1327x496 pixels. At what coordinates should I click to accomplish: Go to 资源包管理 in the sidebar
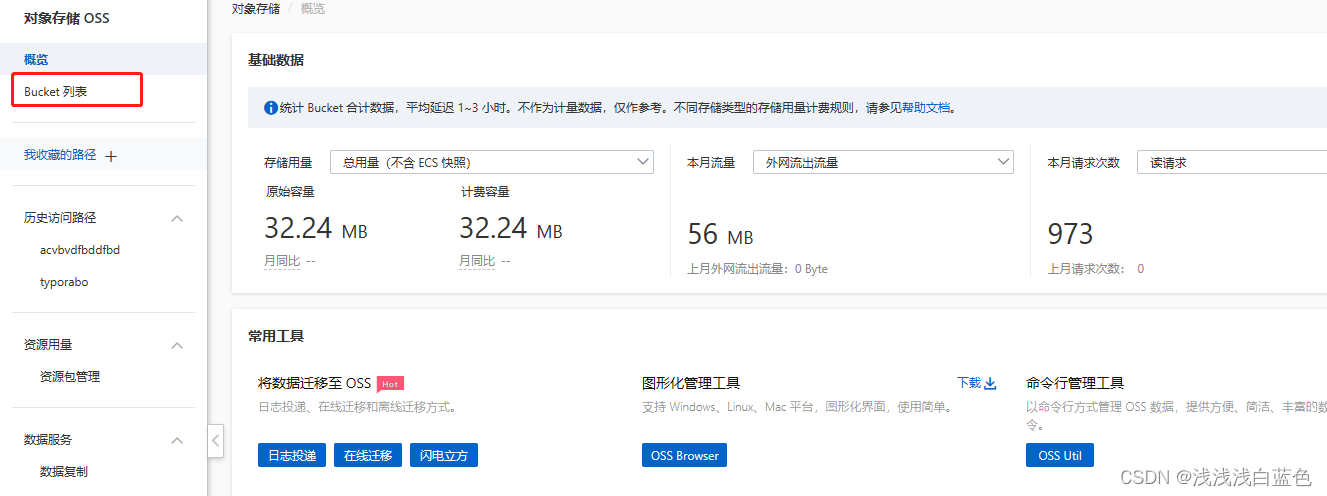tap(70, 377)
